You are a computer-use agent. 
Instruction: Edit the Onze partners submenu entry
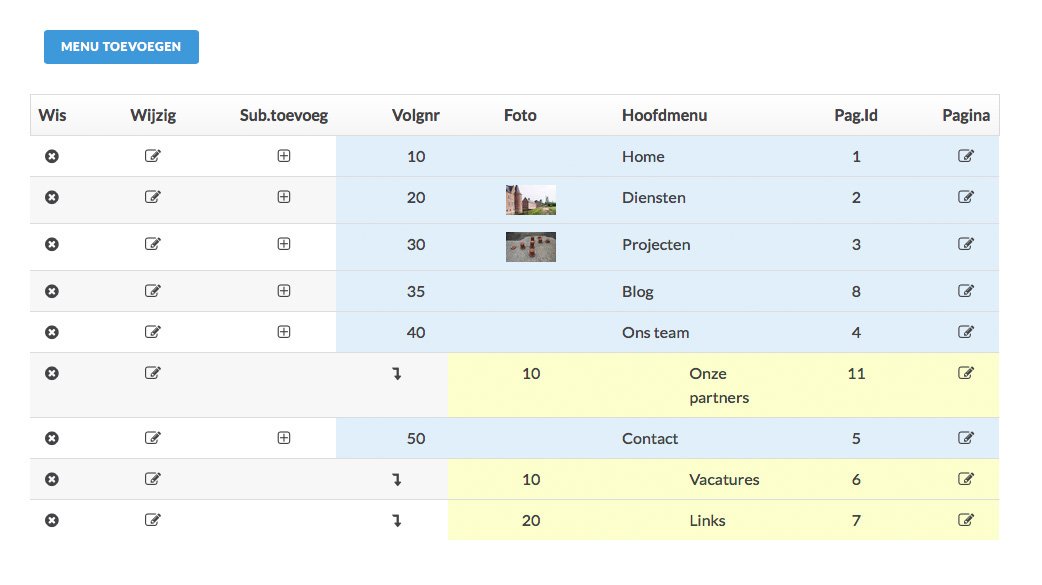tap(153, 373)
